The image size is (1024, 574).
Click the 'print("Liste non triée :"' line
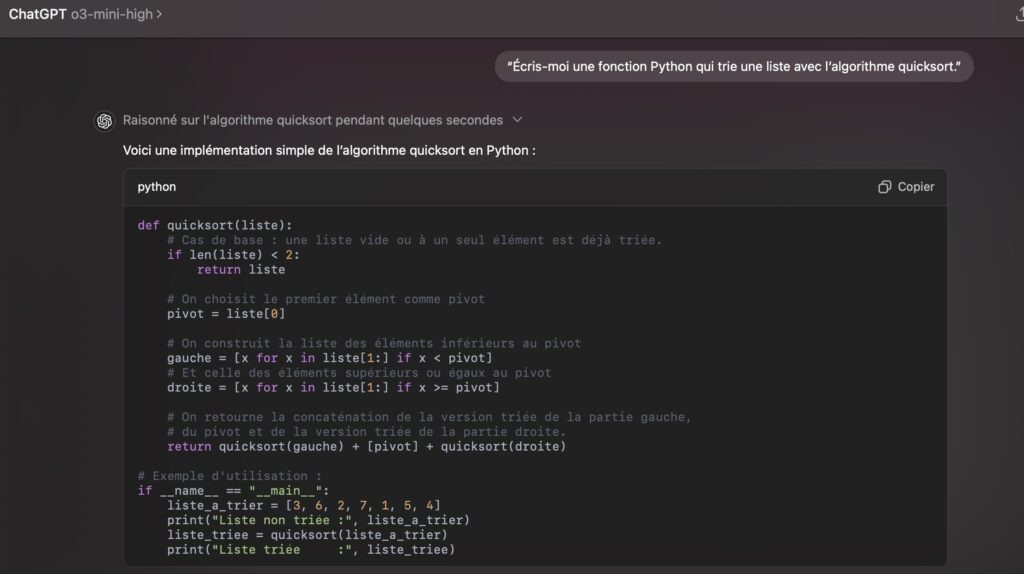318,520
